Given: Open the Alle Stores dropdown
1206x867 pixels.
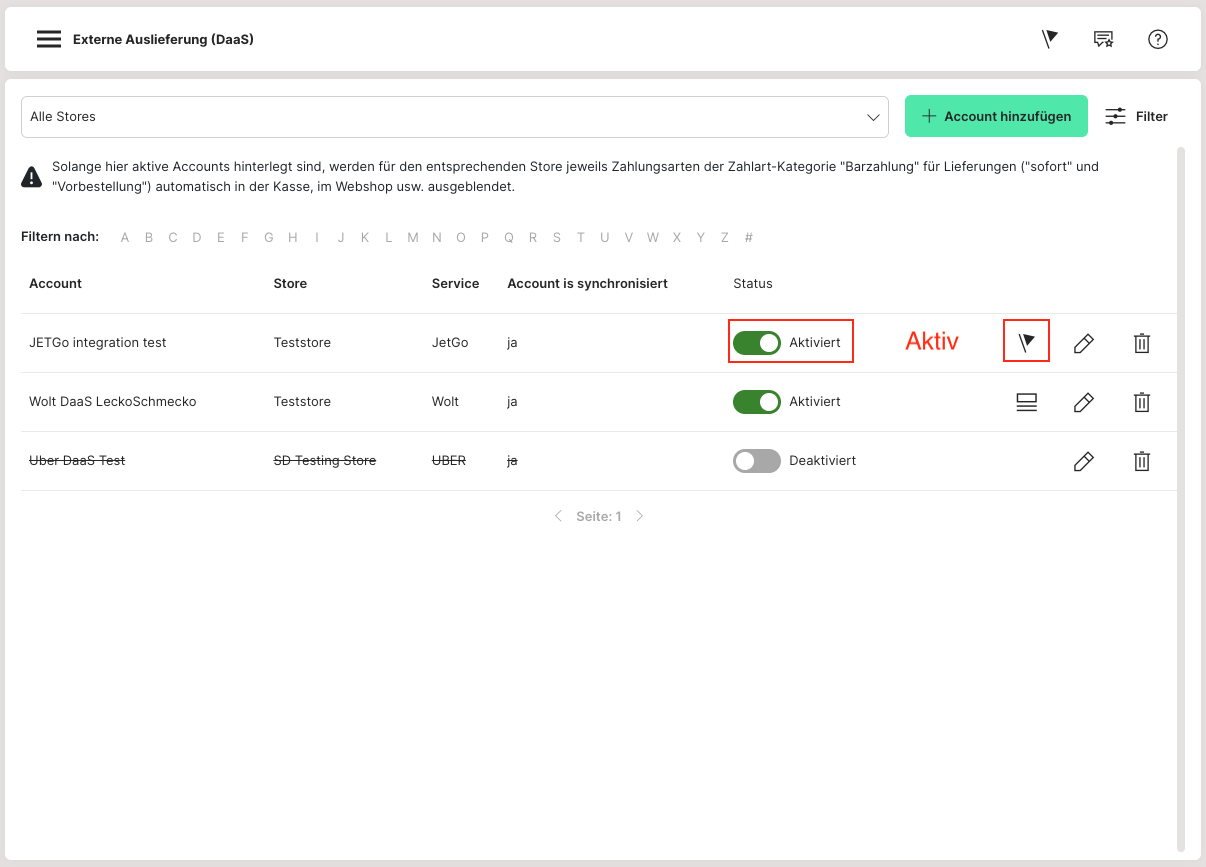Looking at the screenshot, I should click(x=454, y=117).
